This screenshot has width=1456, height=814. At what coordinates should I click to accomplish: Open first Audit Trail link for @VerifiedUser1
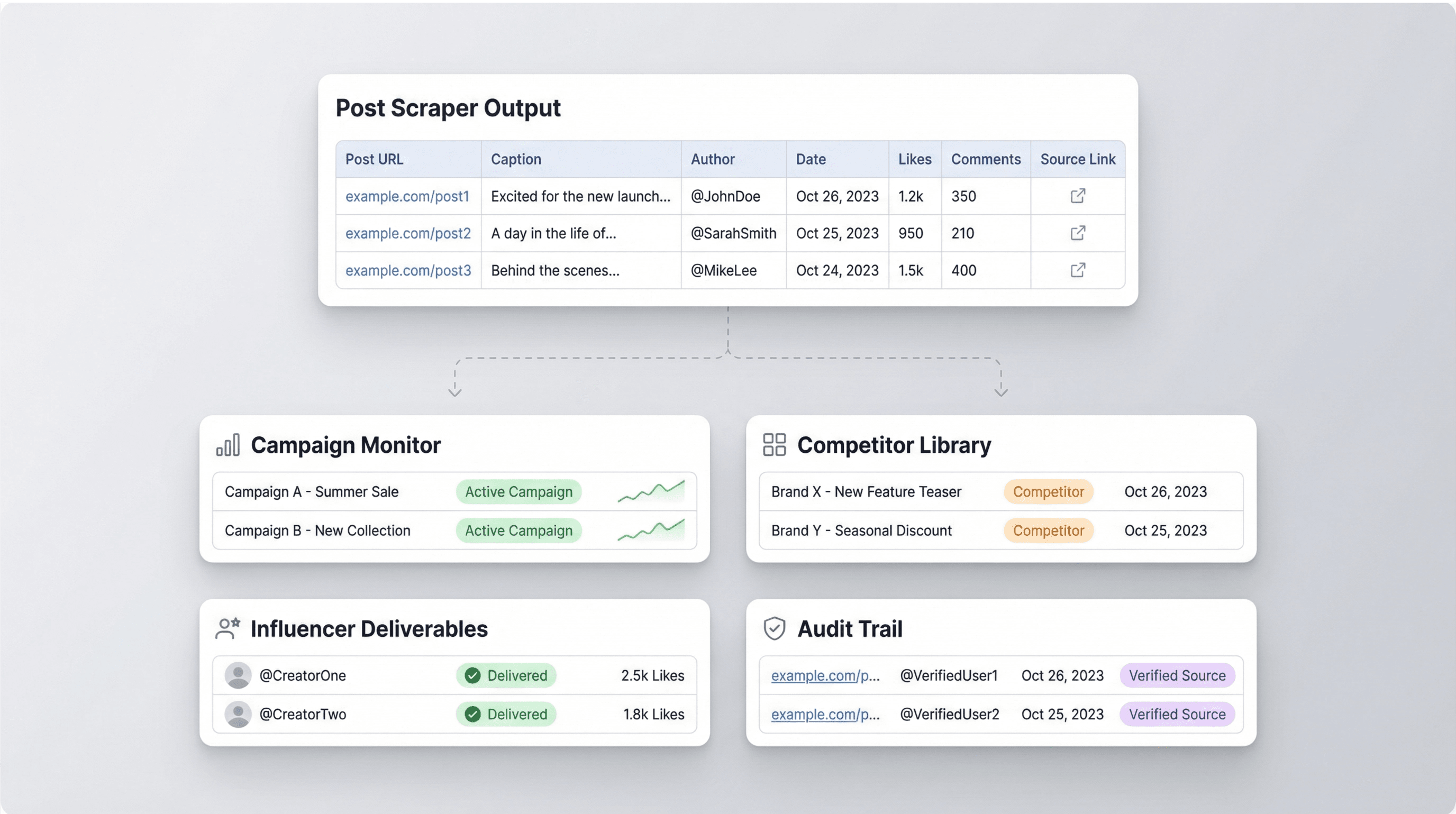pyautogui.click(x=825, y=675)
